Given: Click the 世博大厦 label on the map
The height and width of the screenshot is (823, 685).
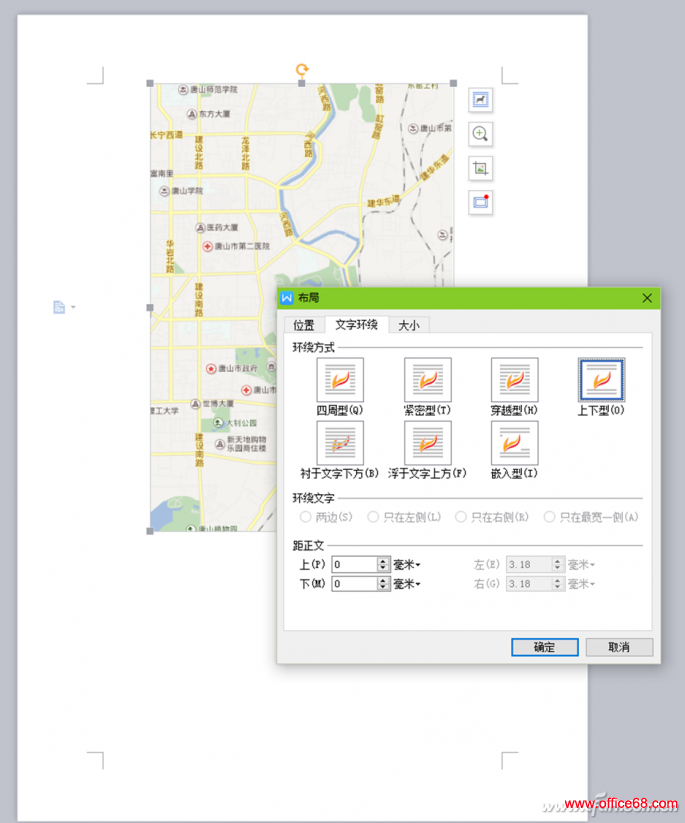Looking at the screenshot, I should click(x=218, y=404).
